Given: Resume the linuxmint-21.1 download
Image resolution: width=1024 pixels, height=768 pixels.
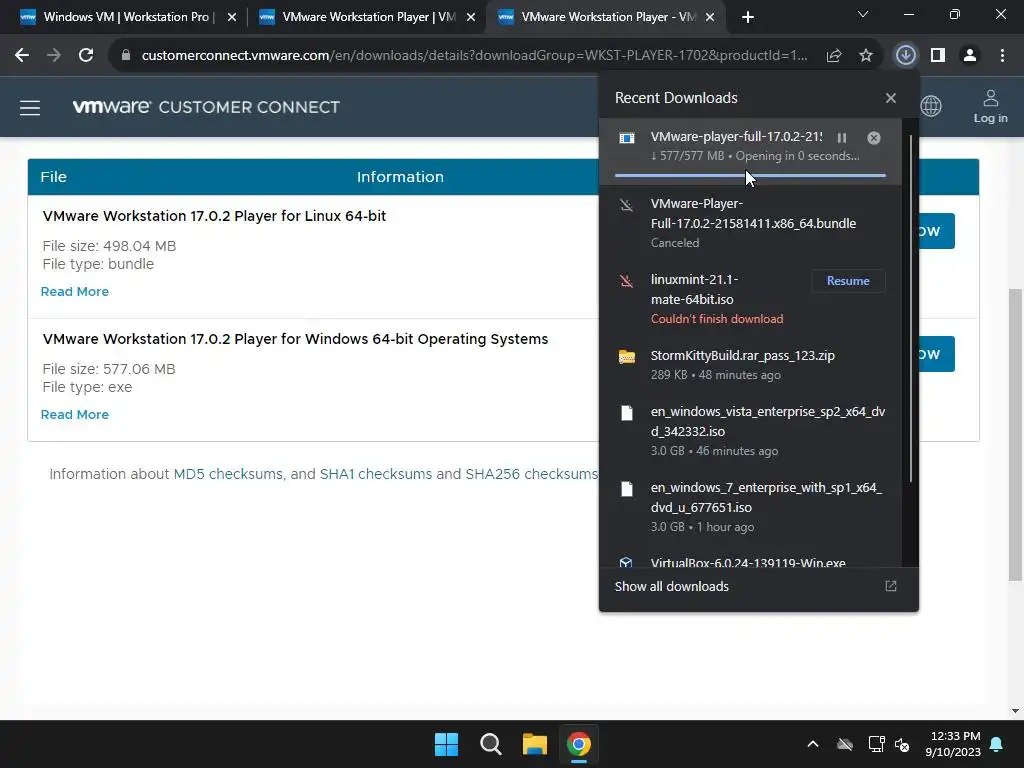Looking at the screenshot, I should coord(848,281).
